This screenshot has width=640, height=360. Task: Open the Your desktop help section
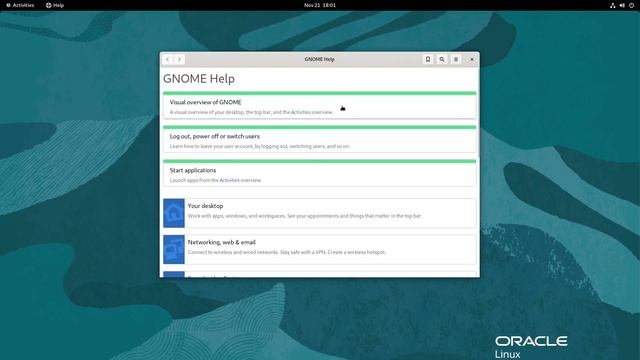(320, 213)
